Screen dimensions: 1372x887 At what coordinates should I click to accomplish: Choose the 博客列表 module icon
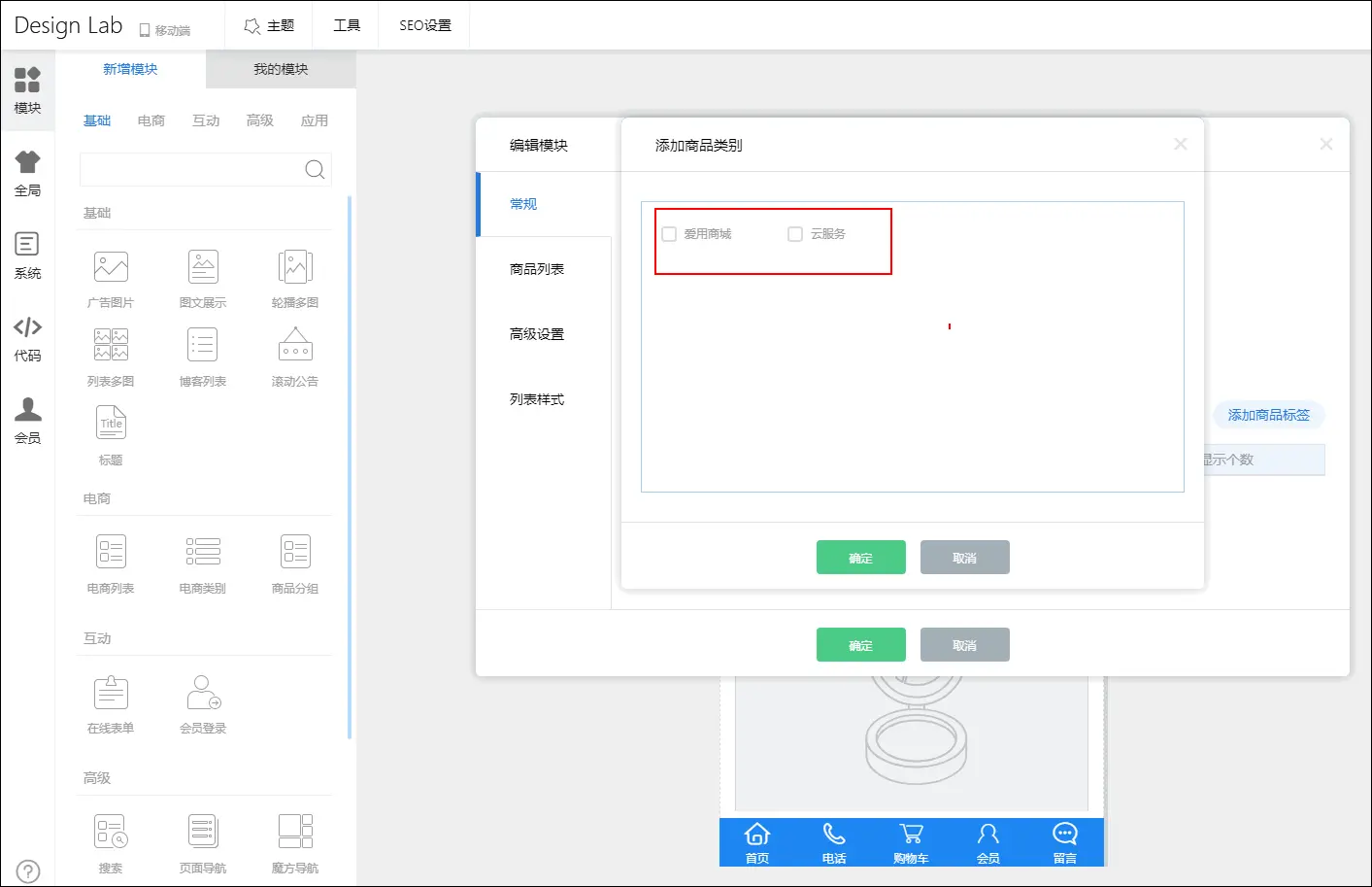[x=203, y=346]
